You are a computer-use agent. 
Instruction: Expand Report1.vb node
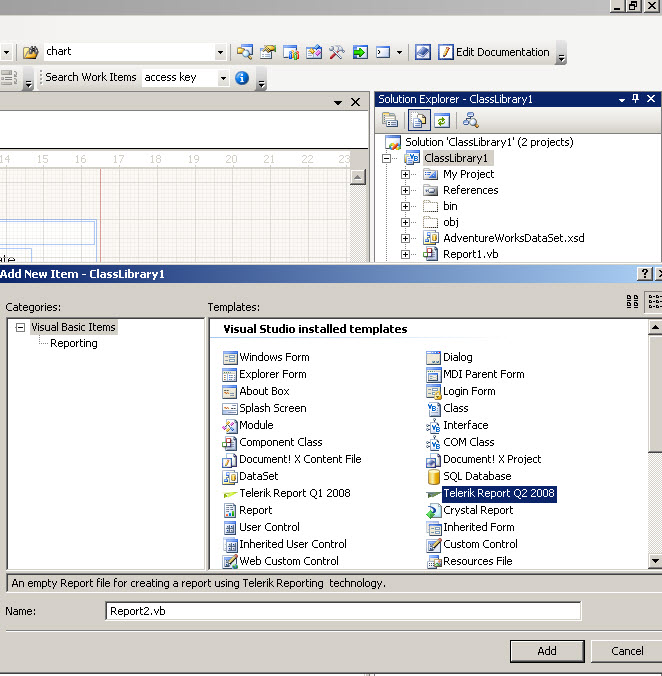click(405, 254)
